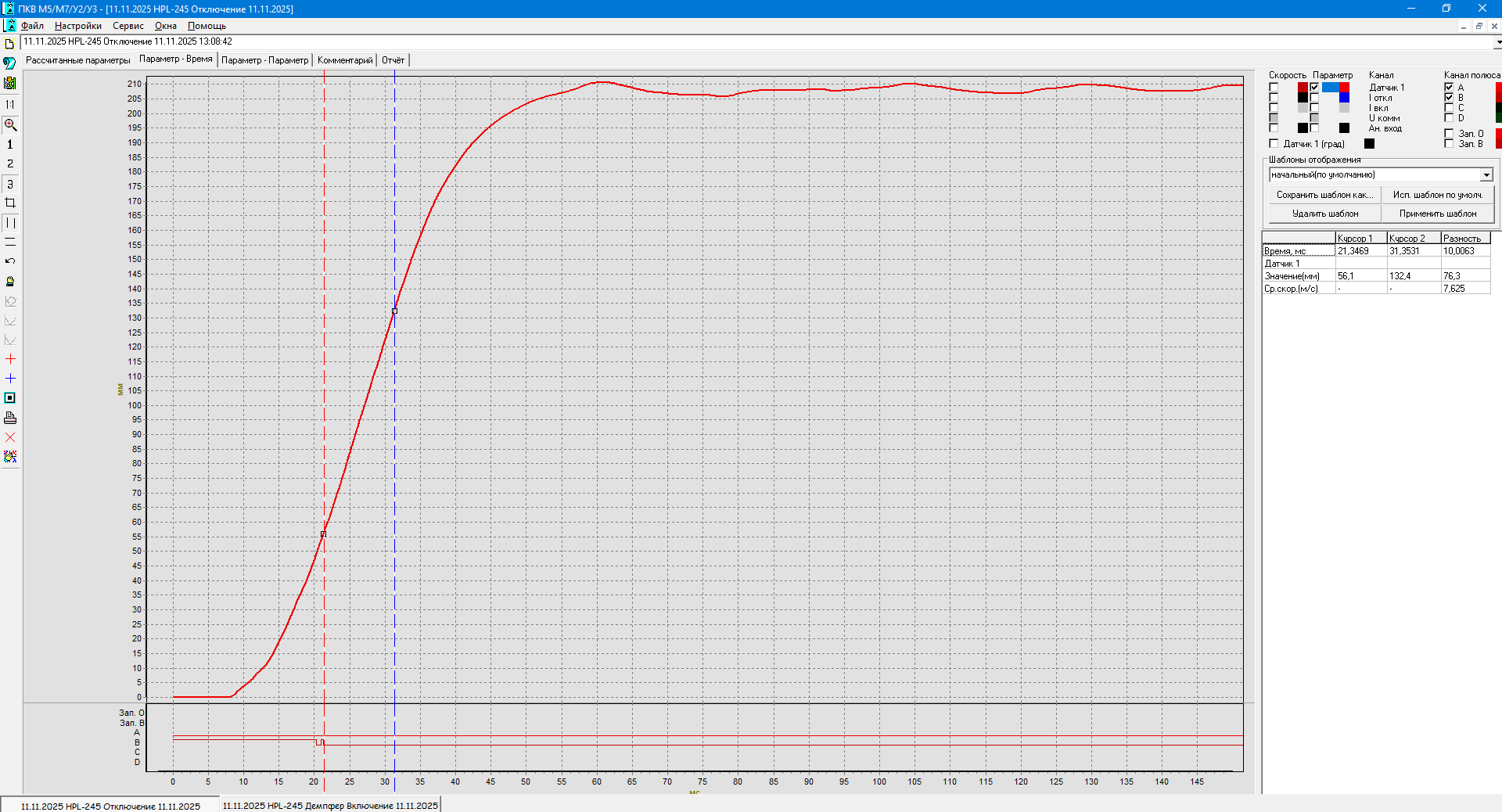Click the printer icon in left toolbar
This screenshot has width=1502, height=812.
(10, 418)
